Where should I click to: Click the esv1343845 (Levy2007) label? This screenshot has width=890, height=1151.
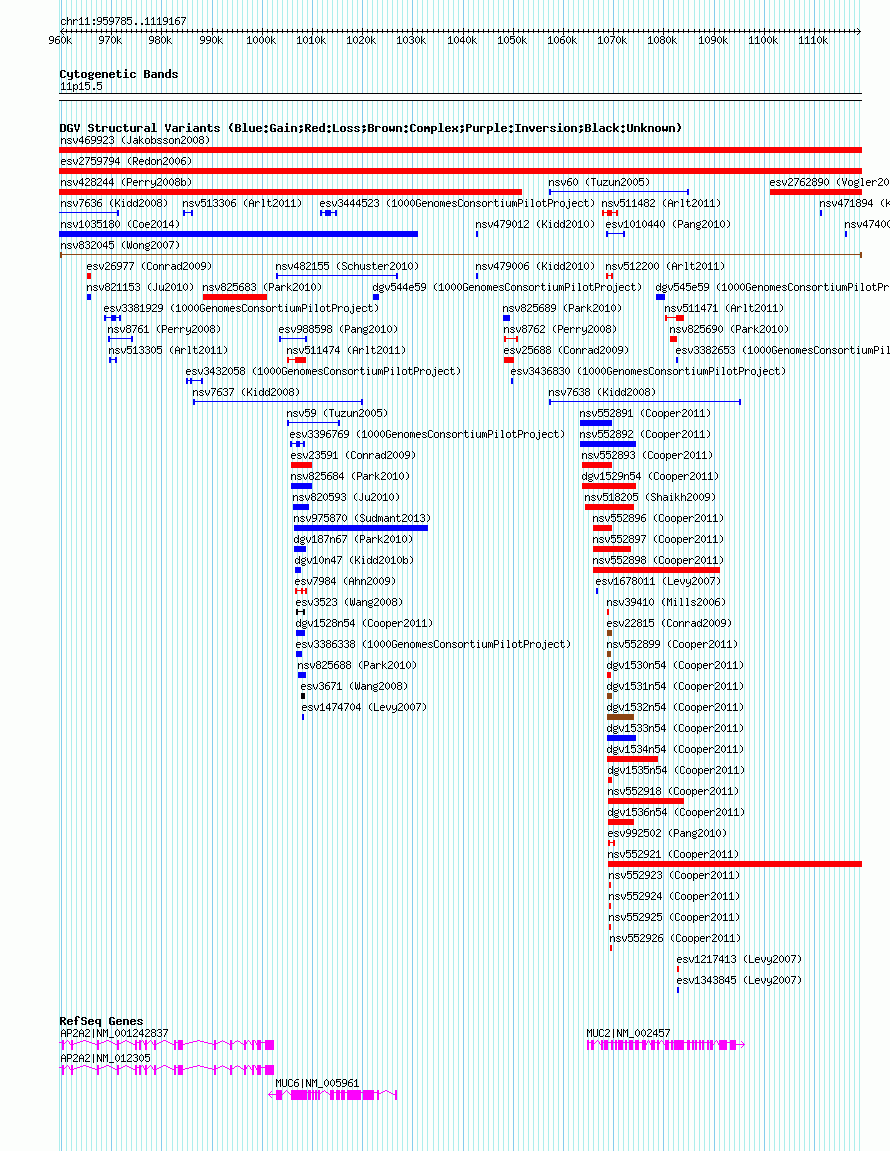pyautogui.click(x=739, y=980)
